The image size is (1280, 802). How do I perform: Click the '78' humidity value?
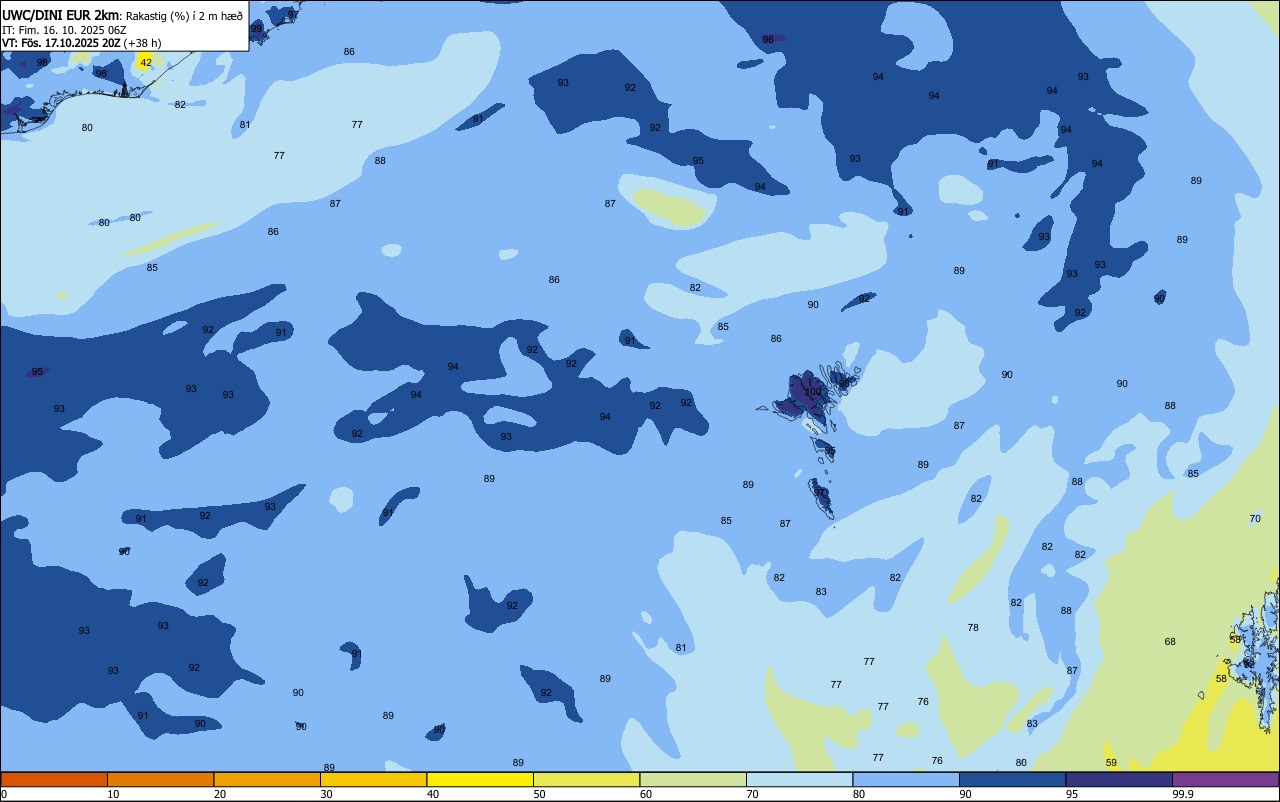[973, 627]
